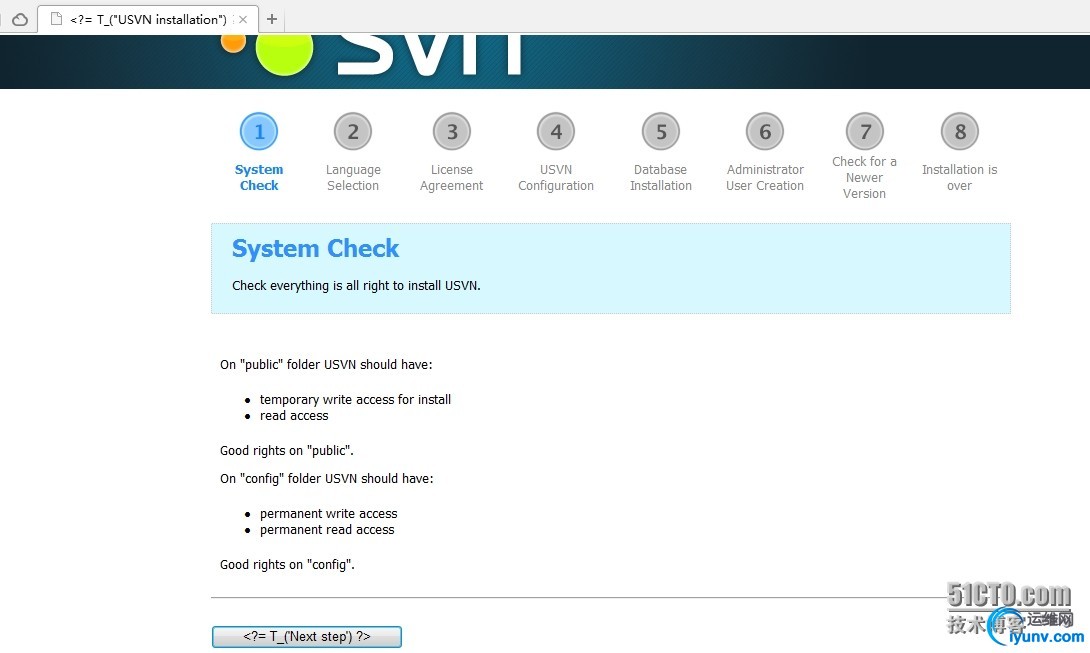Click the step 1 System Check circle
This screenshot has height=653, width=1090.
(x=259, y=131)
